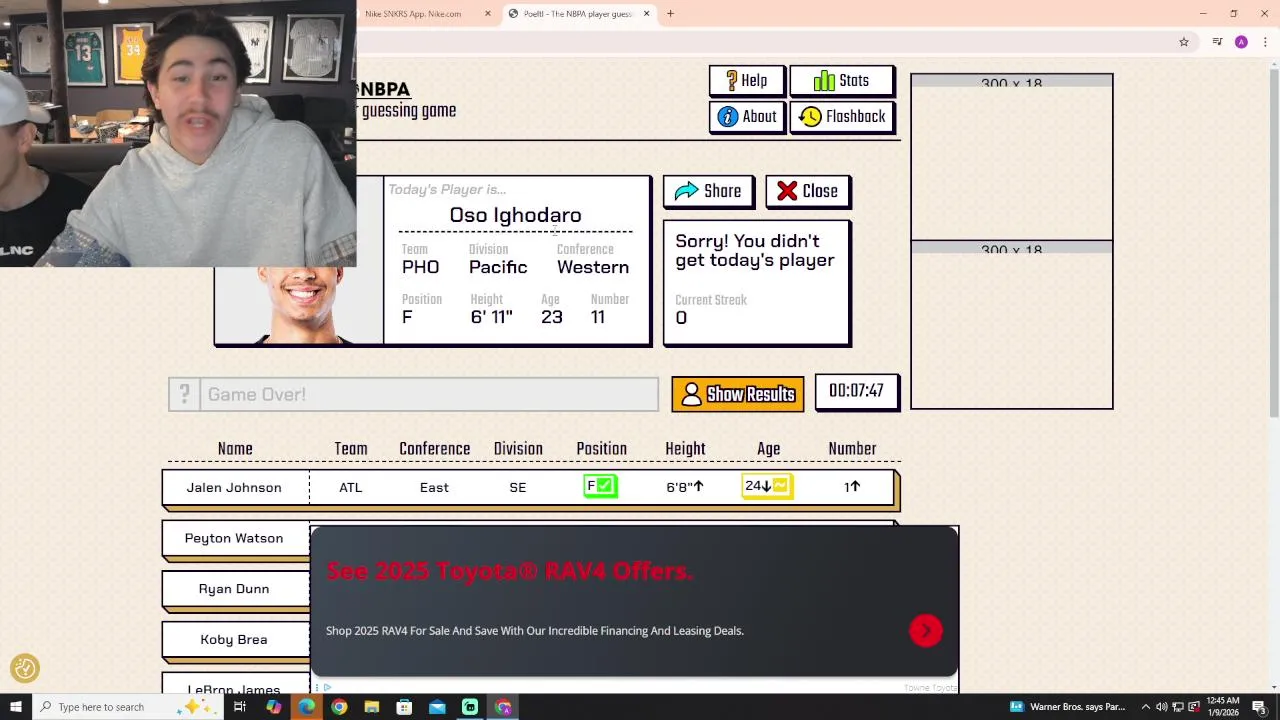Click the taskbar clock showing 12:45 AM

1224,707
